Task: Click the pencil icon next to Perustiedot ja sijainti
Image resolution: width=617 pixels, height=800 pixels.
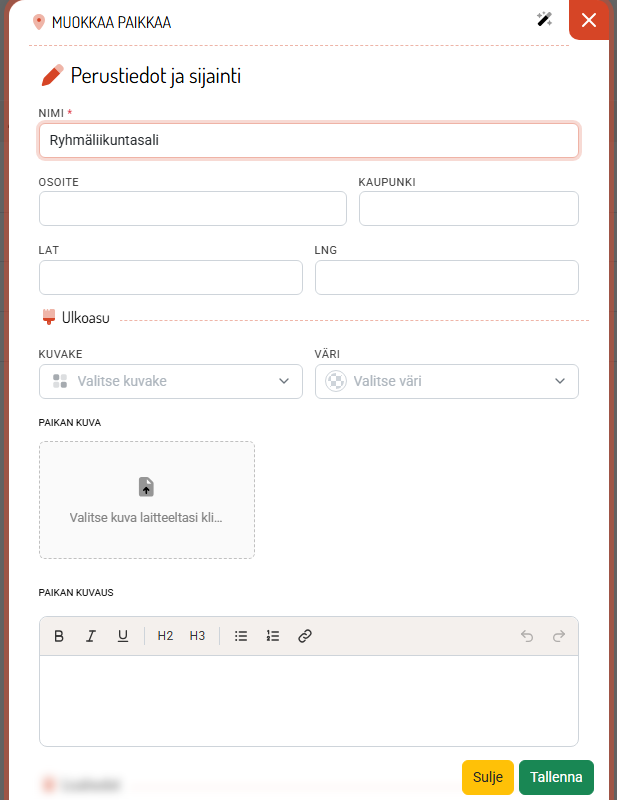Action: [x=52, y=76]
